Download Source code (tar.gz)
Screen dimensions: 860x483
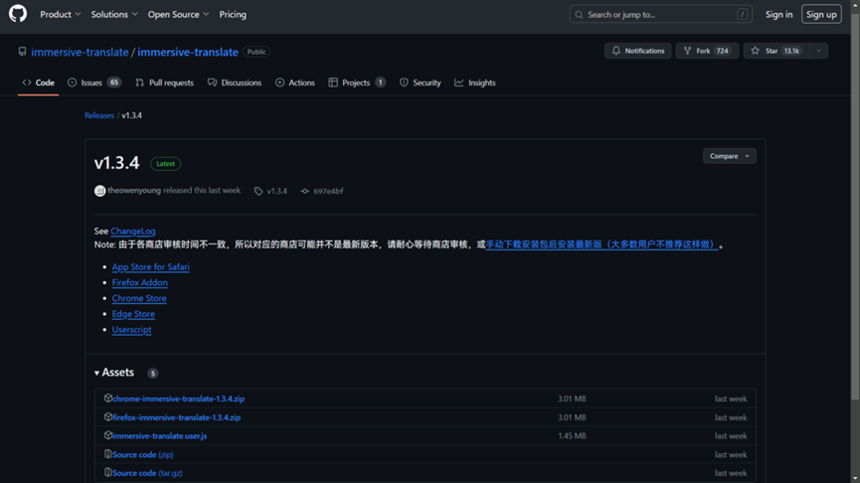[148, 473]
